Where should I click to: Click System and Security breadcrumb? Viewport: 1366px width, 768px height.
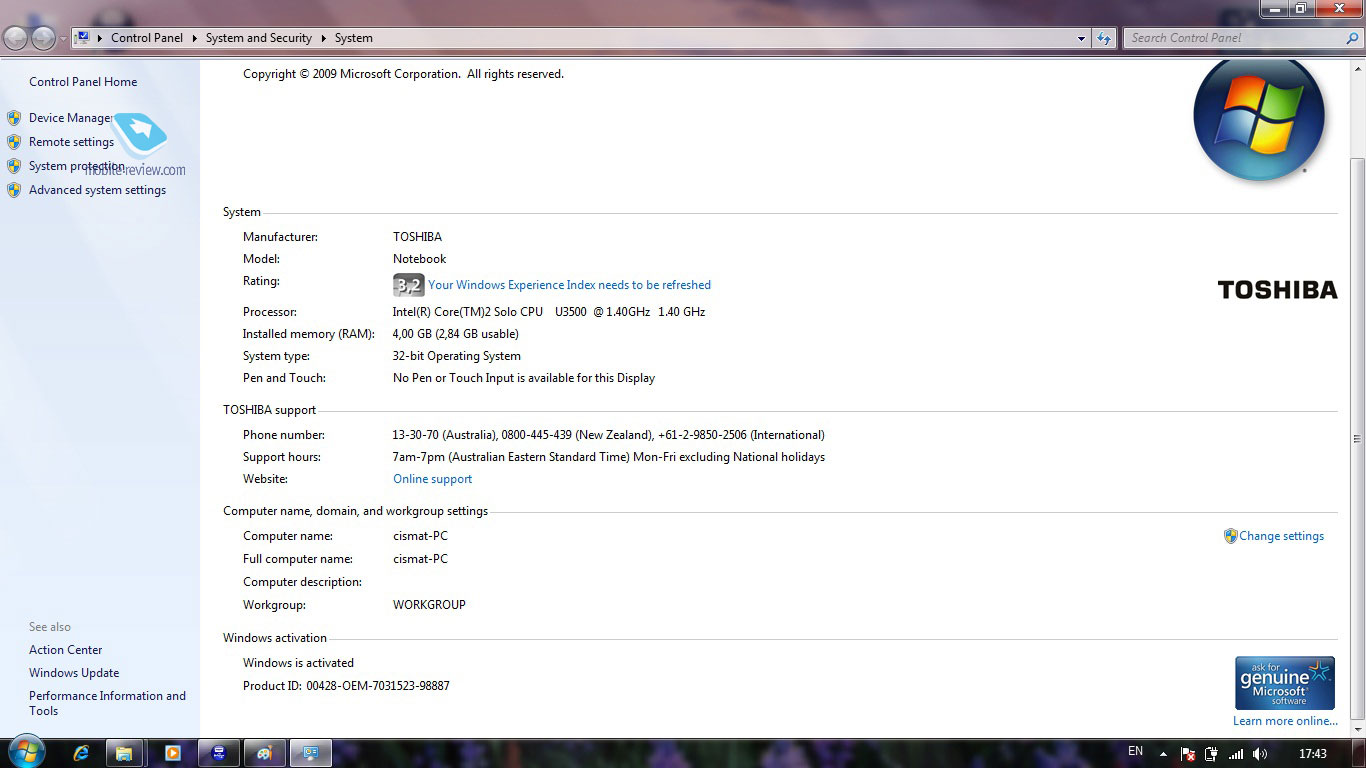pos(259,38)
